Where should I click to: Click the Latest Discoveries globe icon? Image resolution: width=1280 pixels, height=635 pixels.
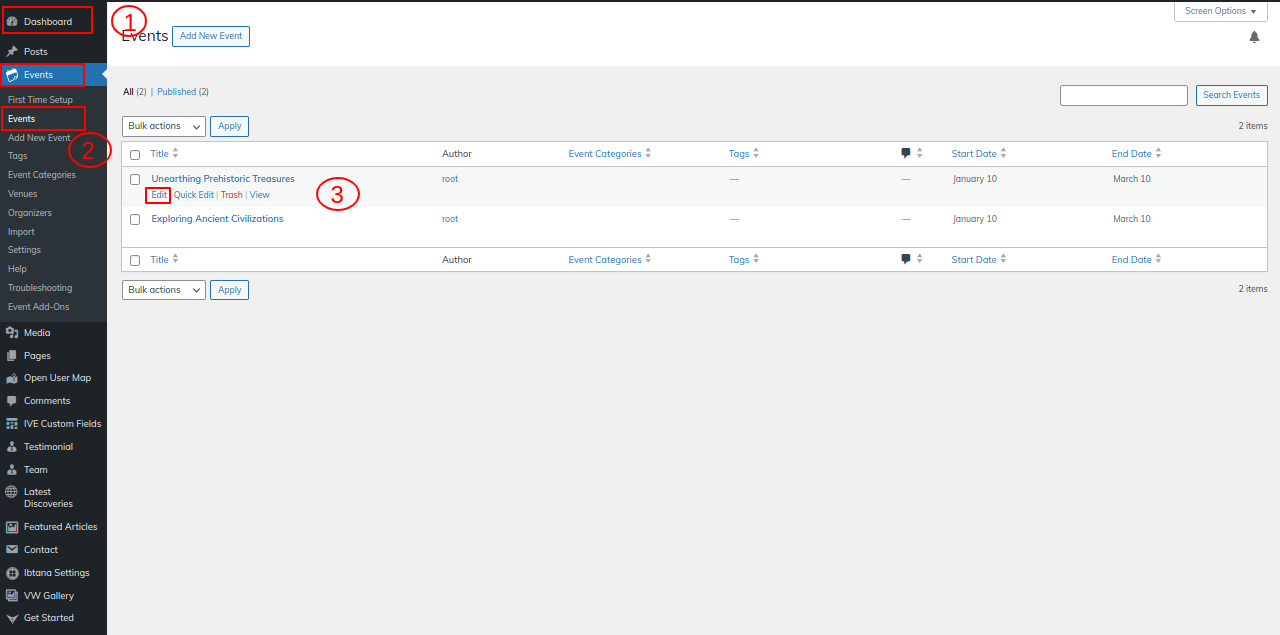pos(12,492)
